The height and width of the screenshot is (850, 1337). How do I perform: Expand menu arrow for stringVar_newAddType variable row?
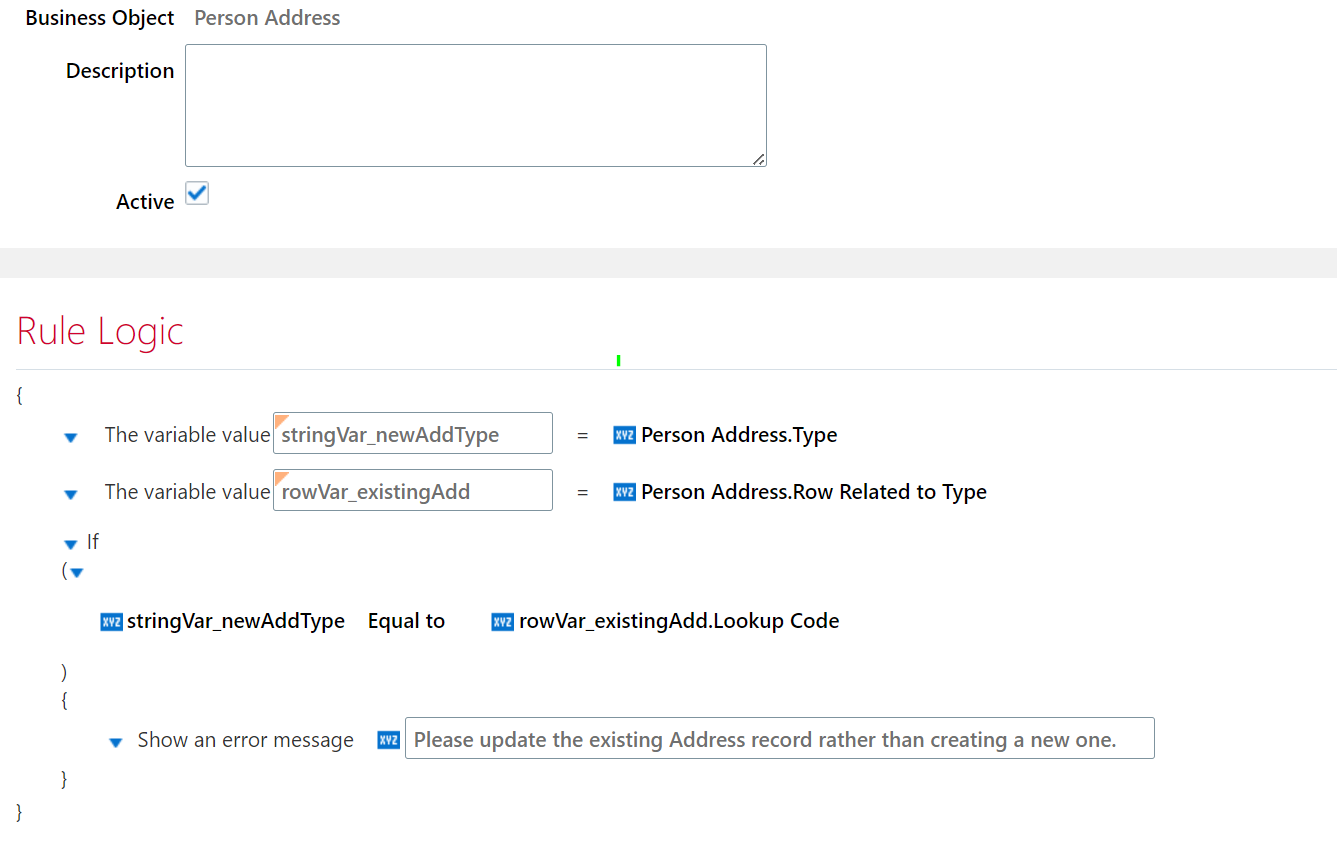point(71,437)
